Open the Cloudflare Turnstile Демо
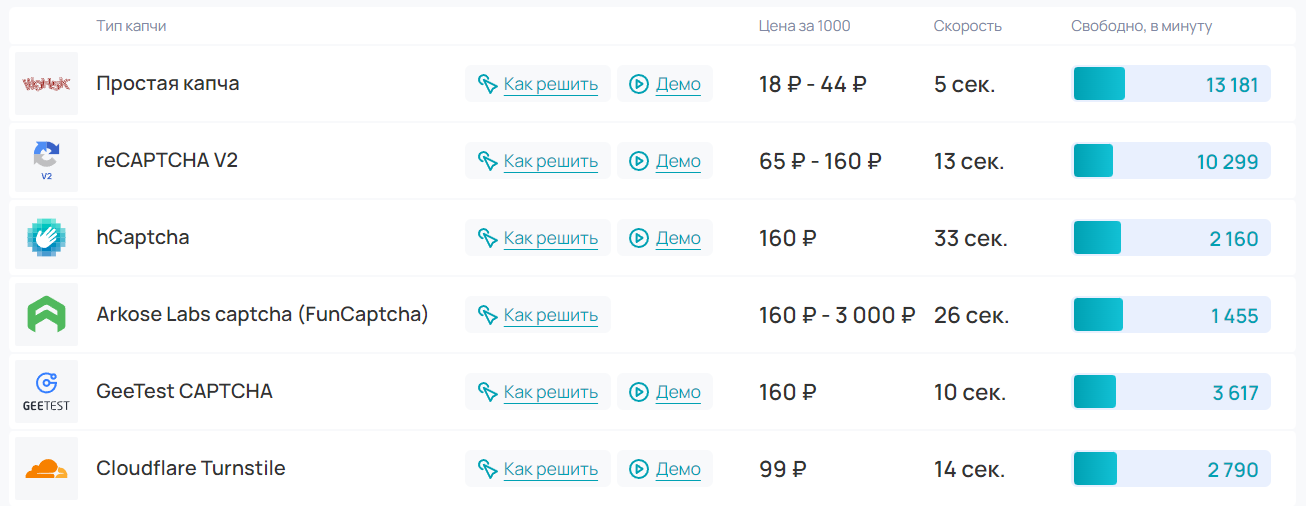The width and height of the screenshot is (1306, 506). pos(677,469)
